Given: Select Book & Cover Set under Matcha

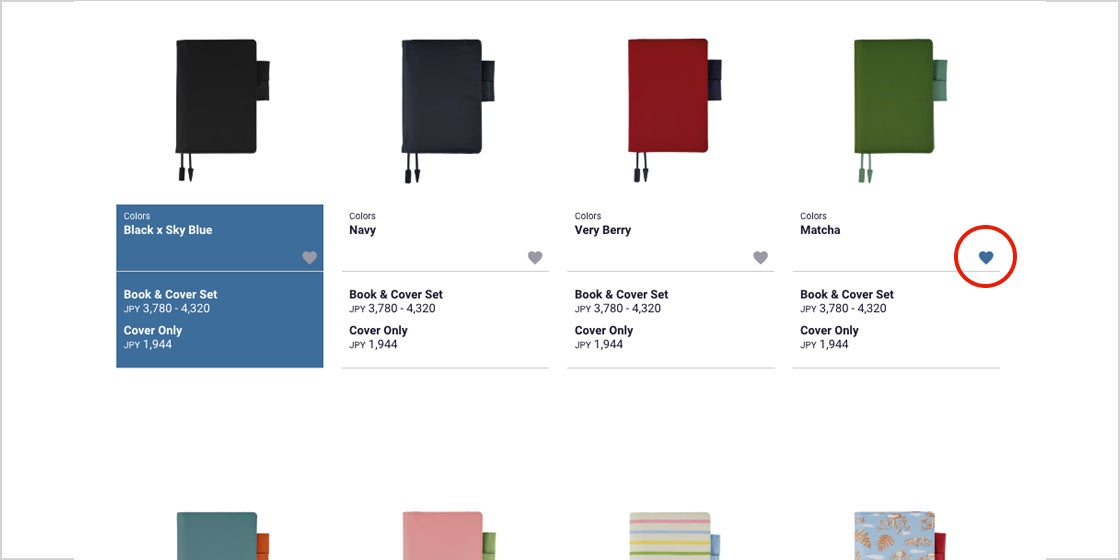Looking at the screenshot, I should click(x=846, y=294).
